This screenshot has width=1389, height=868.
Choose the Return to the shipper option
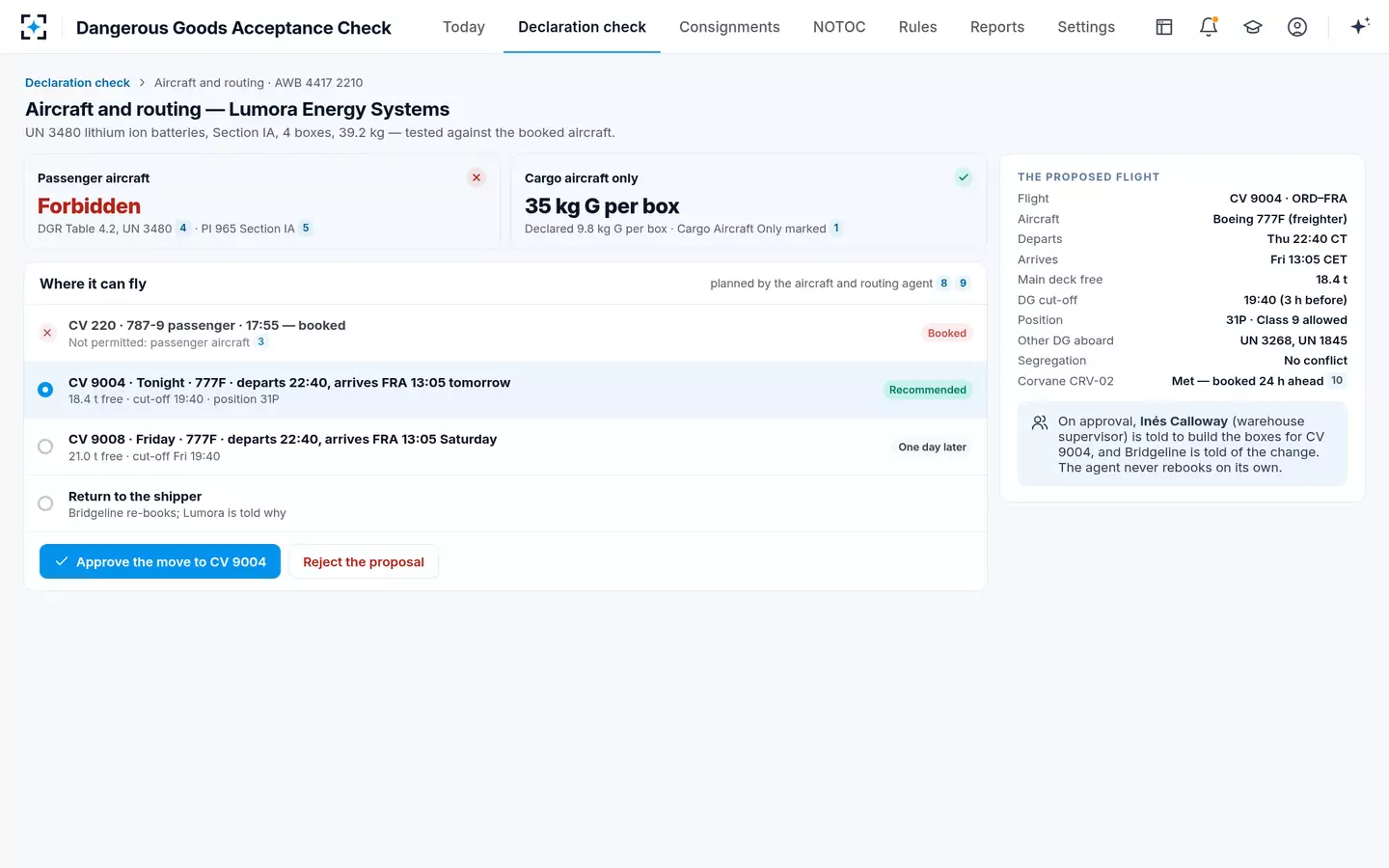click(45, 503)
